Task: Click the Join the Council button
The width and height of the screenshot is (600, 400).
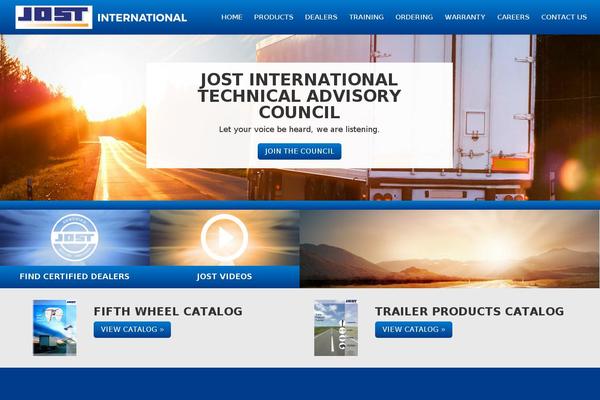Action: point(299,152)
